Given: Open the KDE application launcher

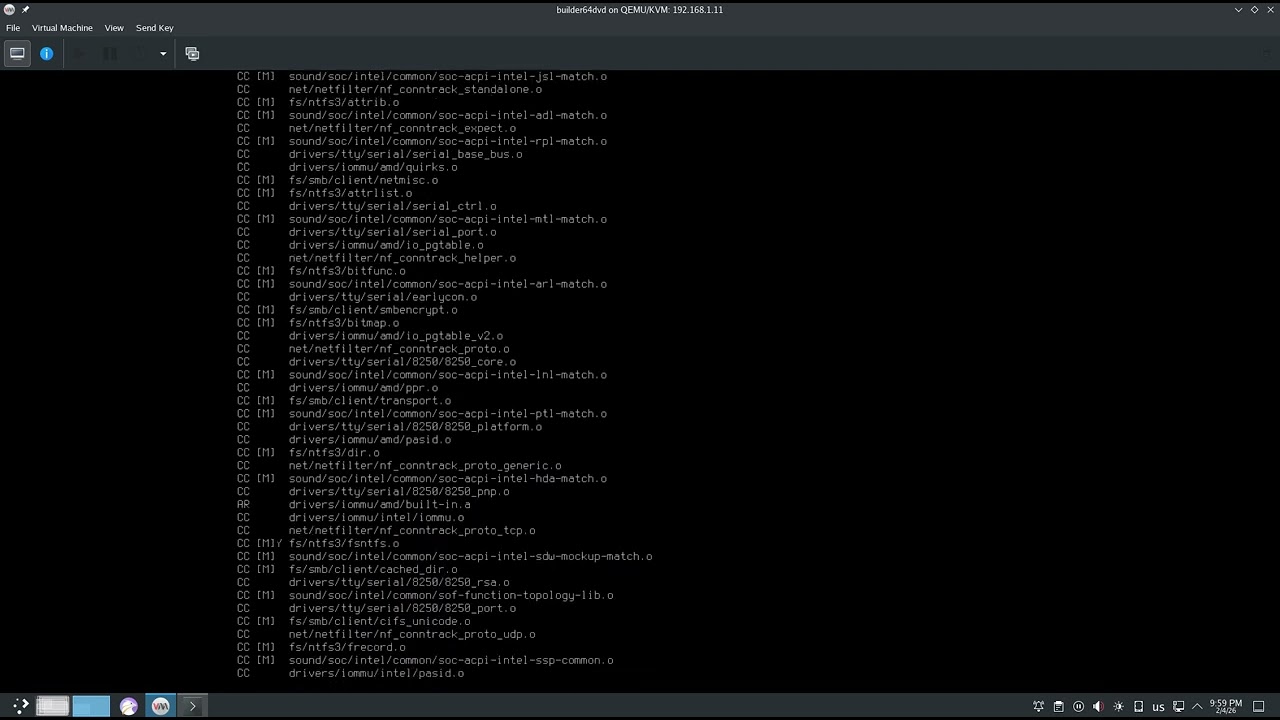Looking at the screenshot, I should [x=21, y=706].
